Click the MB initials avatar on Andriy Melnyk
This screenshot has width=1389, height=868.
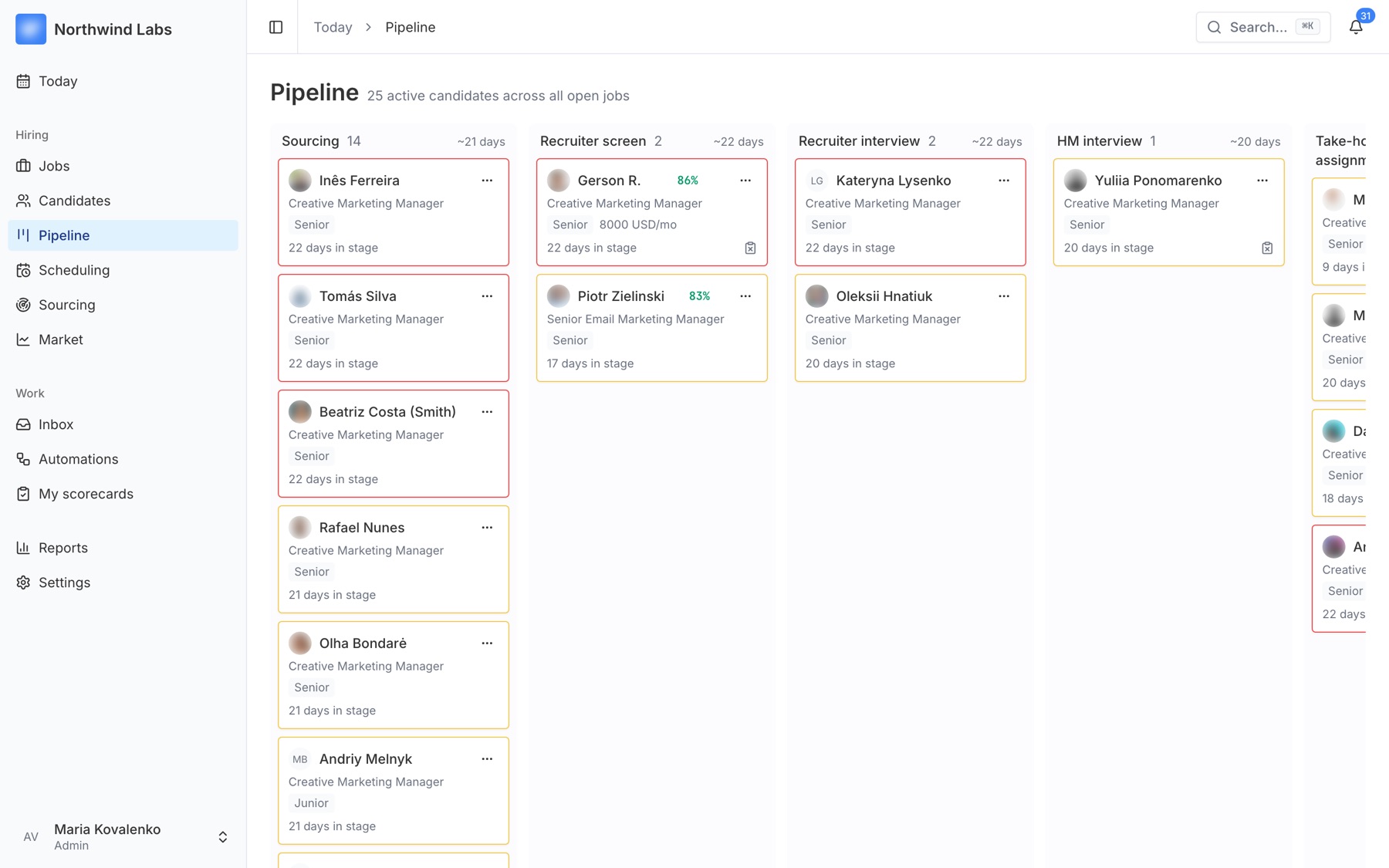tap(300, 759)
